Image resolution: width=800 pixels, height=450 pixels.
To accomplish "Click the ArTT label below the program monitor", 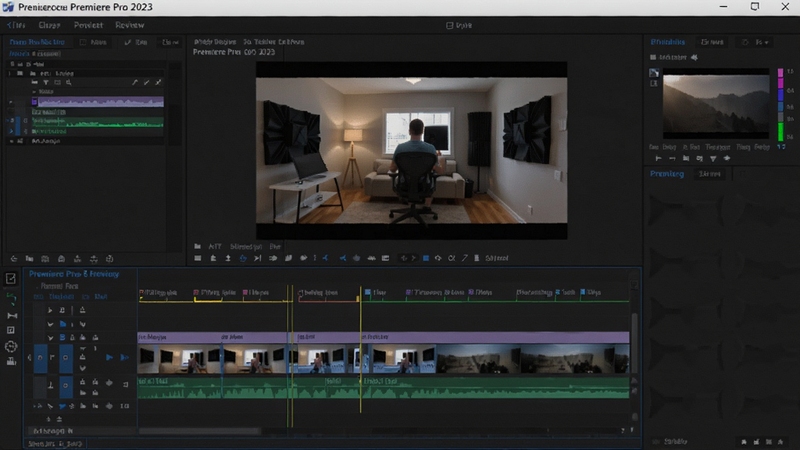I will tap(215, 246).
